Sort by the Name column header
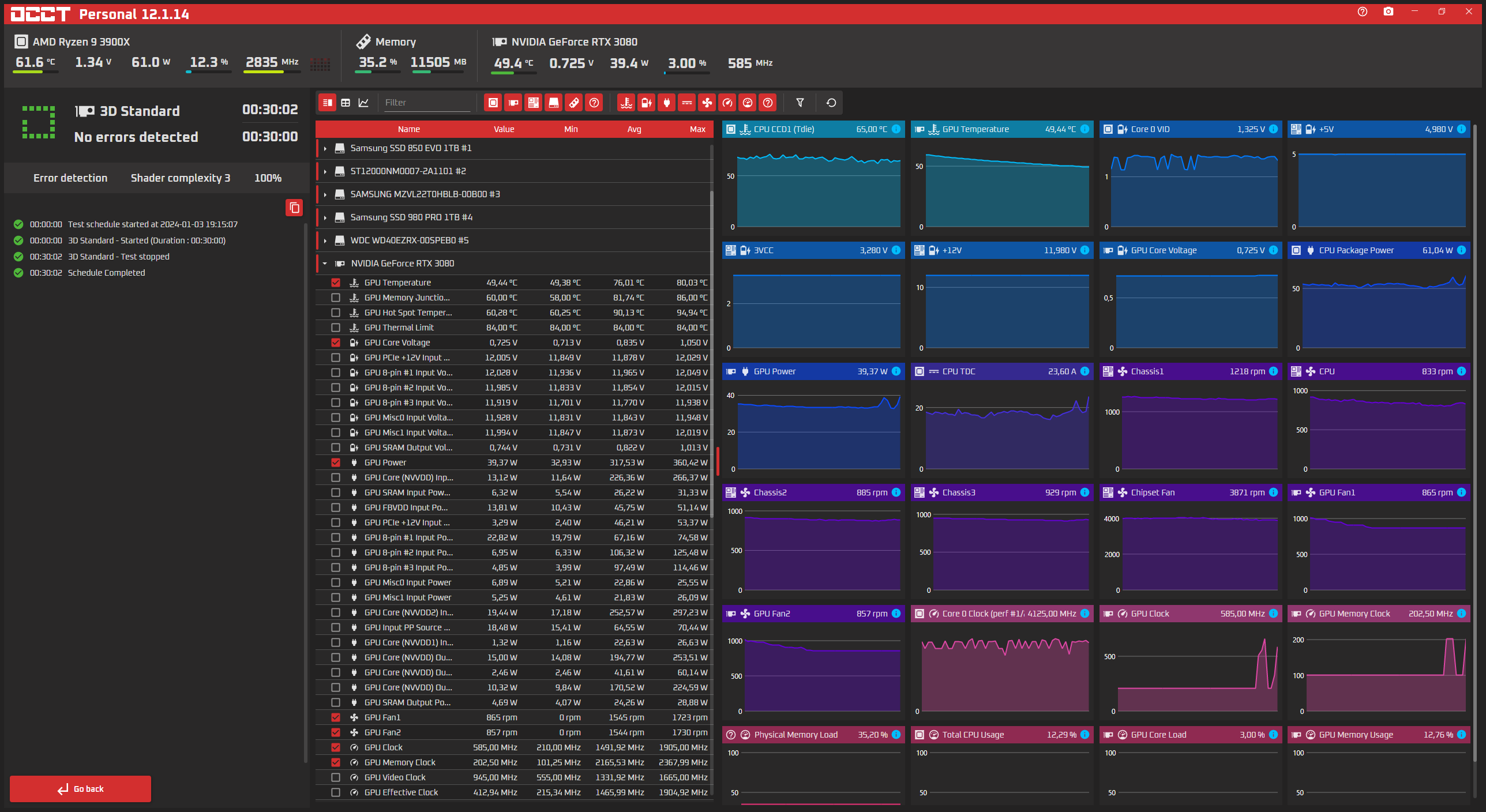This screenshot has height=812, width=1486. click(x=408, y=129)
